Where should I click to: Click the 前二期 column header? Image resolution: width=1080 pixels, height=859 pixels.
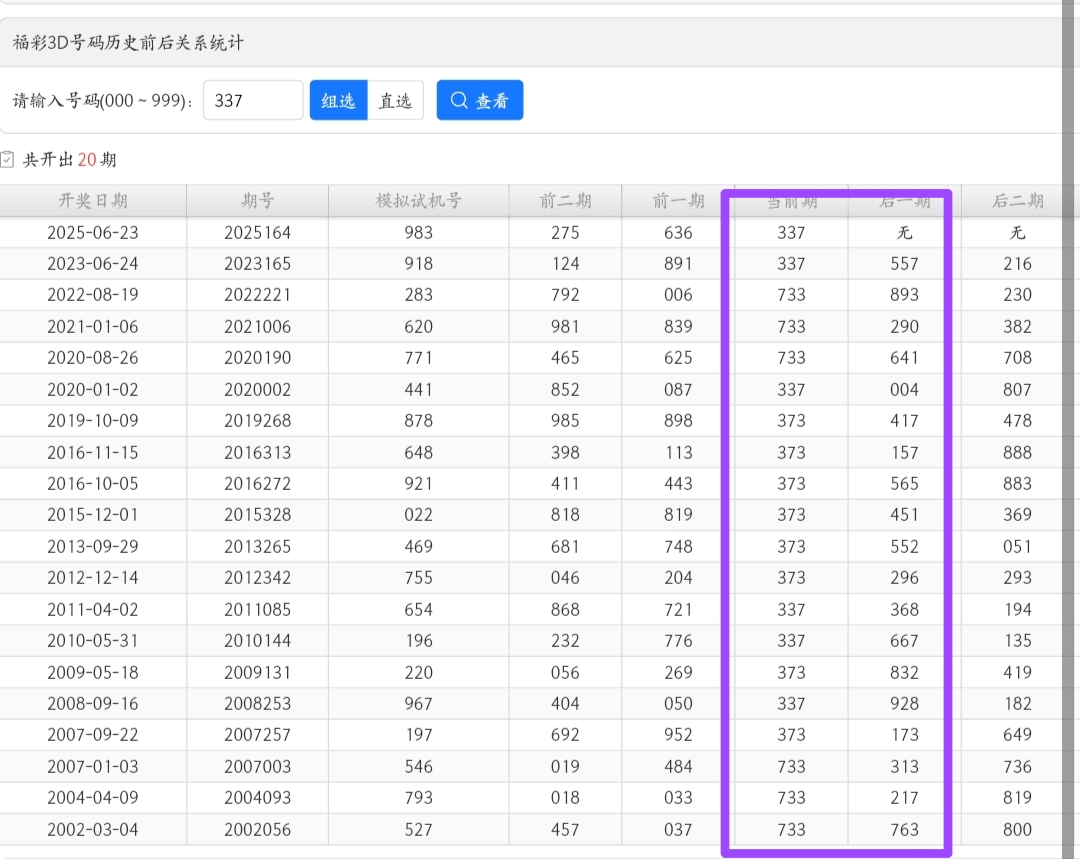click(x=565, y=200)
